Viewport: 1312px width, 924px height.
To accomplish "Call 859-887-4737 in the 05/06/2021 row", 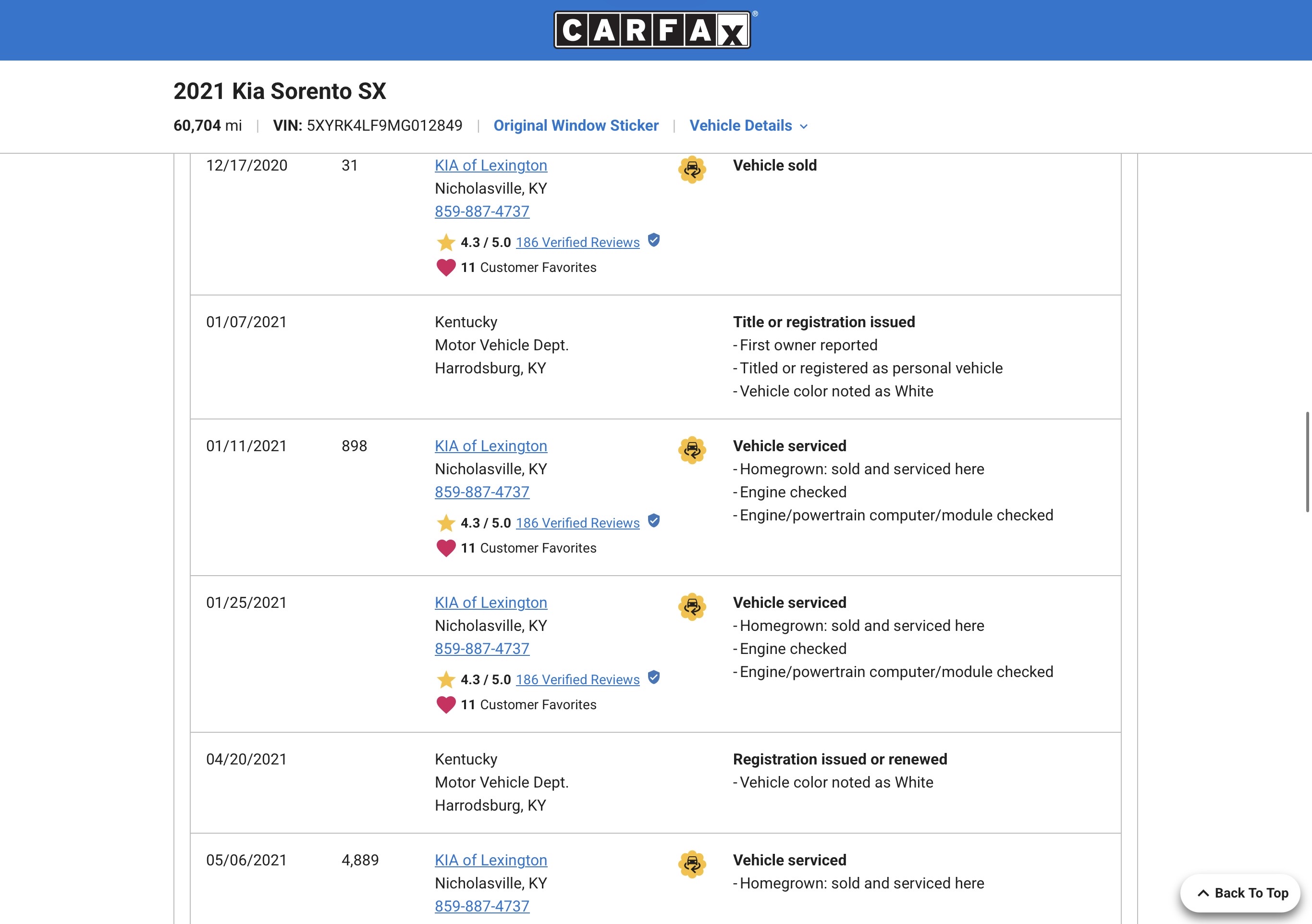I will click(x=482, y=906).
